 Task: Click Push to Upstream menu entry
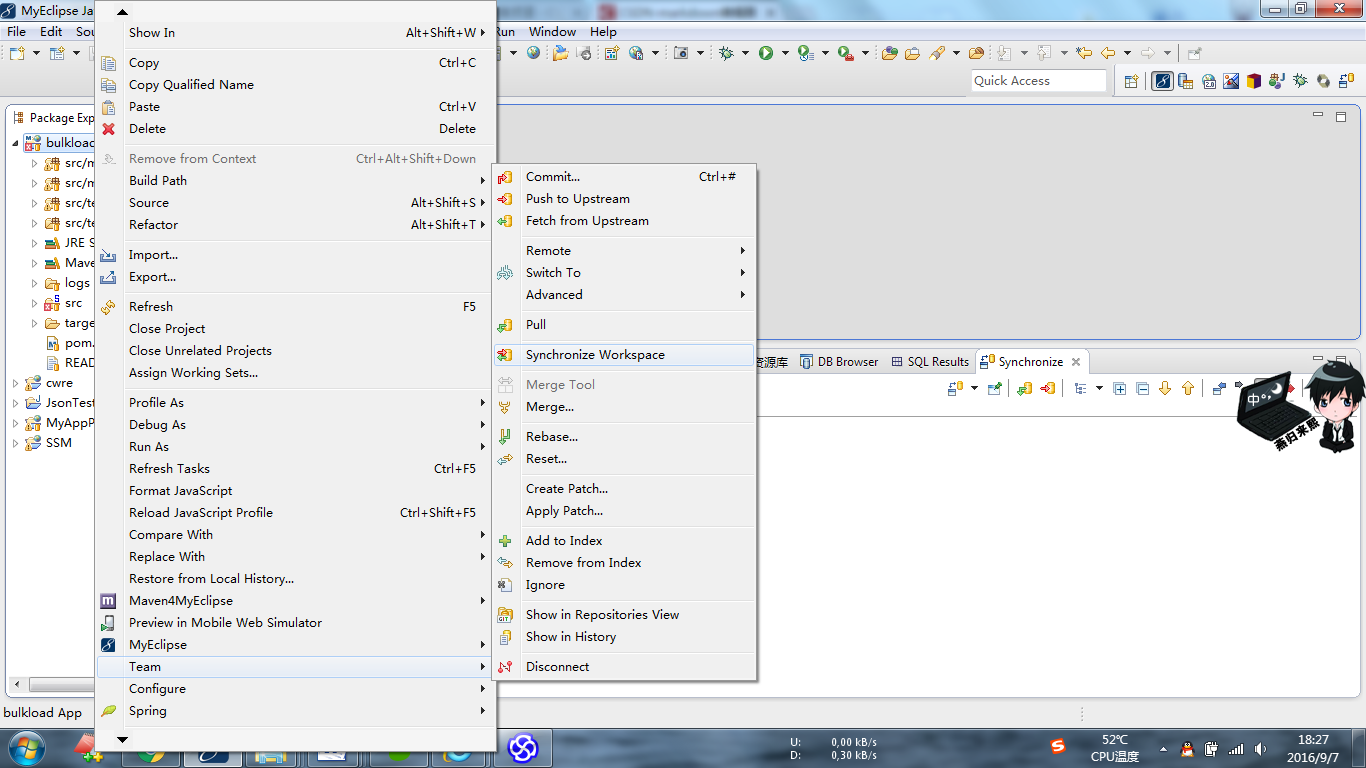[x=577, y=199]
